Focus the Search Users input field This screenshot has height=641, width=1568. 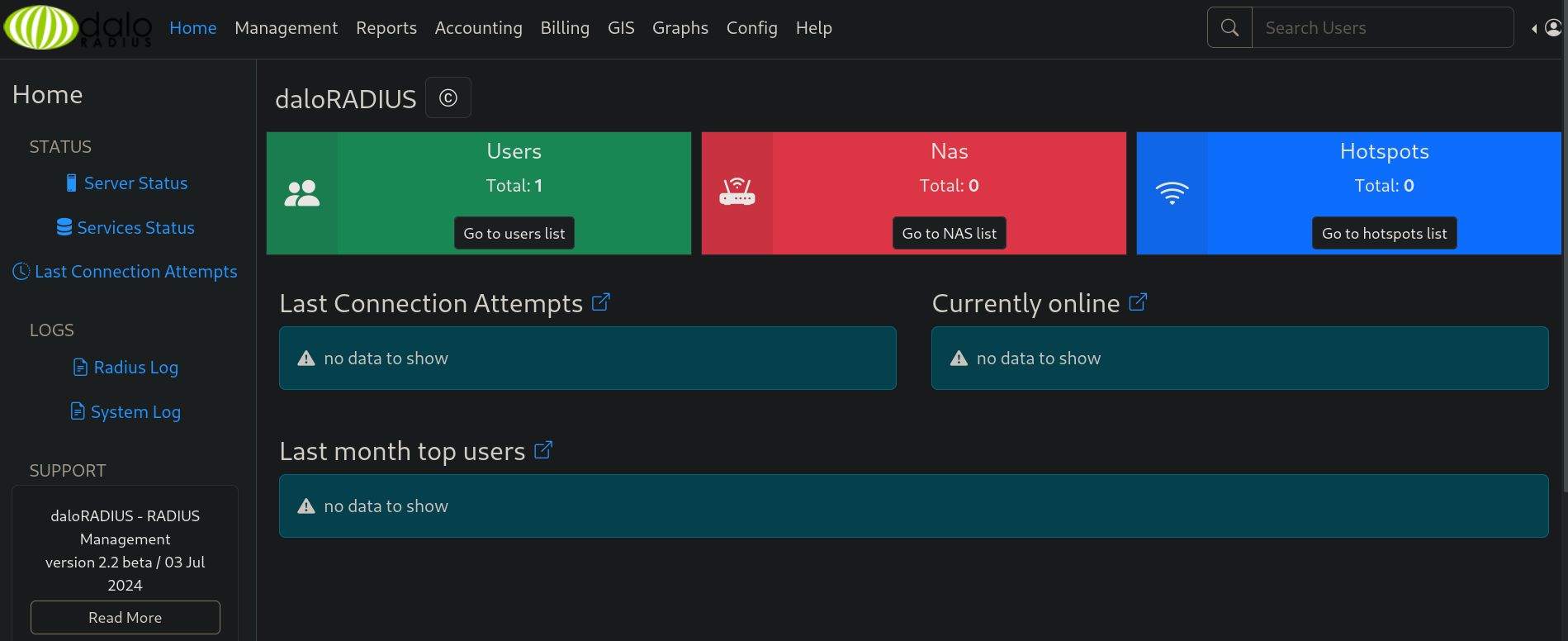(1383, 27)
